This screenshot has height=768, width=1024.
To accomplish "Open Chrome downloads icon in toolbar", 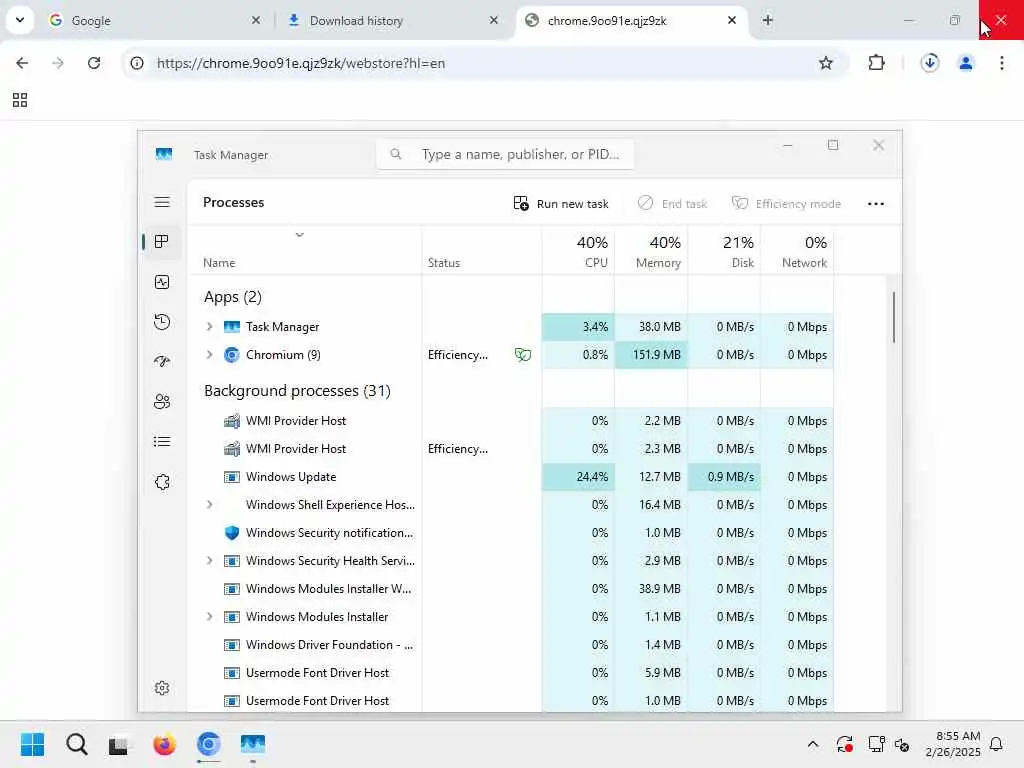I will point(930,63).
